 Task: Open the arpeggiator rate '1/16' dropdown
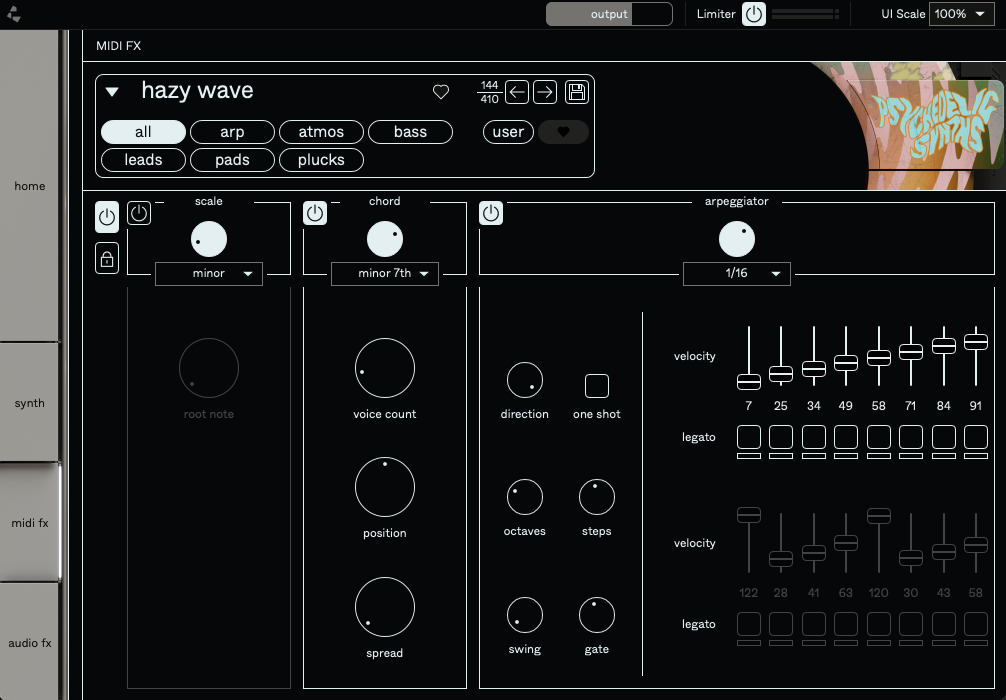click(x=737, y=274)
